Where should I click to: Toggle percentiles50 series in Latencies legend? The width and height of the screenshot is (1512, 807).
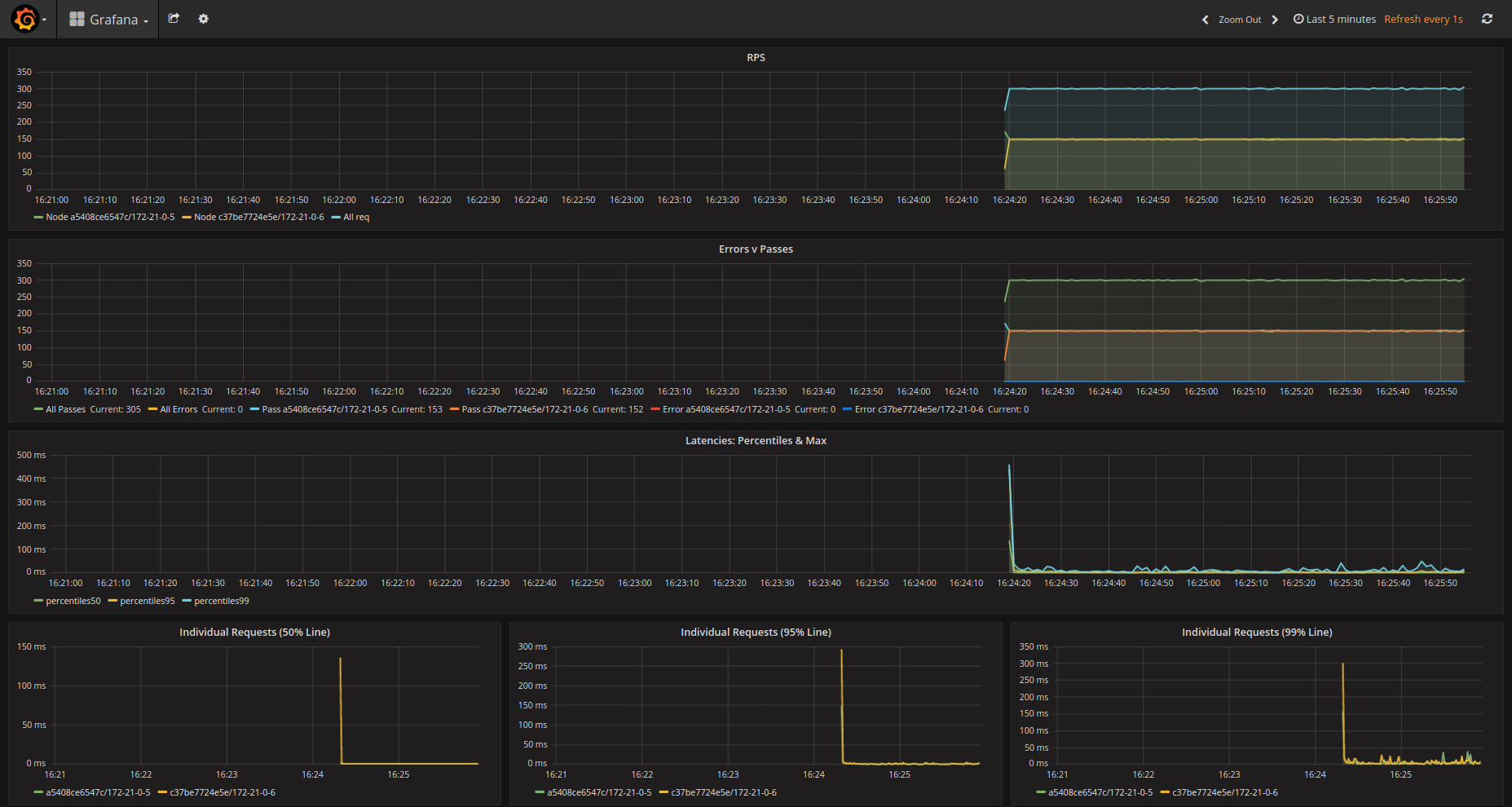[x=73, y=602]
